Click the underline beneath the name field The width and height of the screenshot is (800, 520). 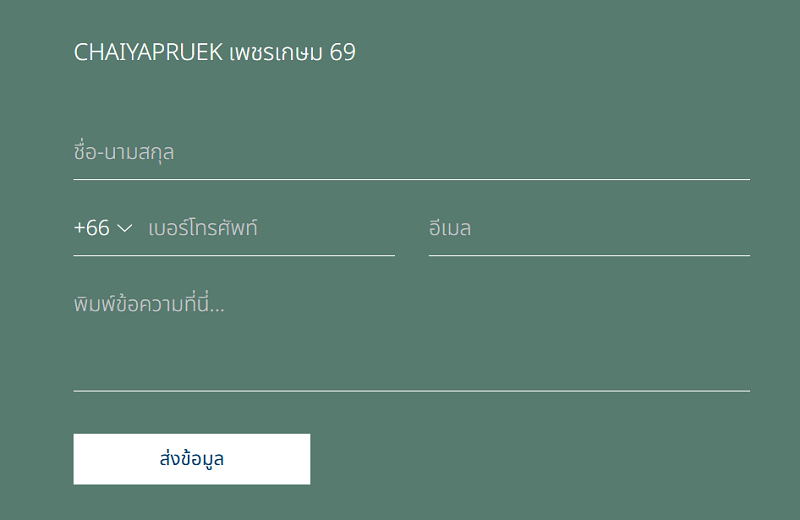coord(411,179)
